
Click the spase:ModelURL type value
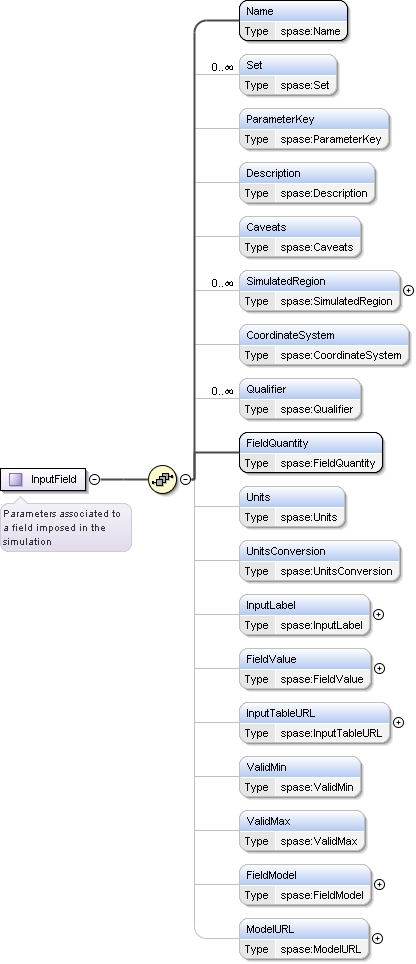click(321, 950)
